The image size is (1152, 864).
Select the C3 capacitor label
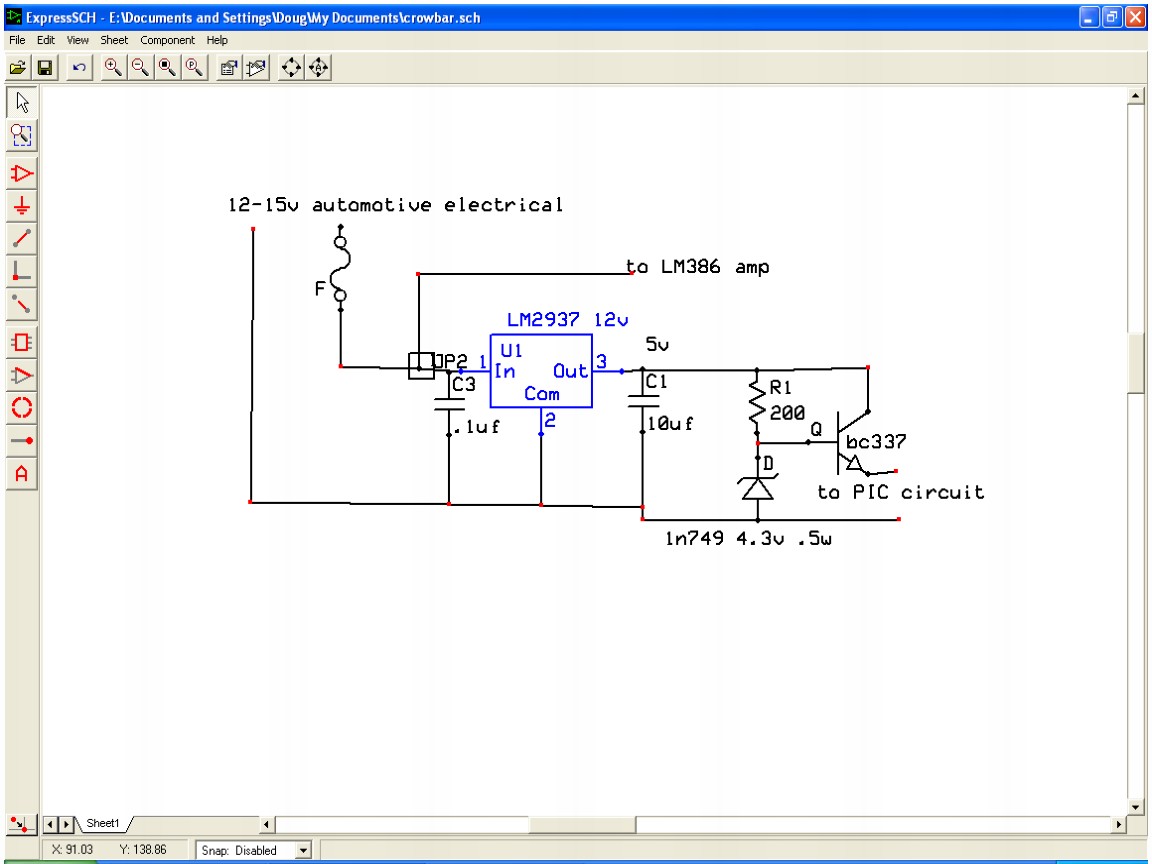464,384
